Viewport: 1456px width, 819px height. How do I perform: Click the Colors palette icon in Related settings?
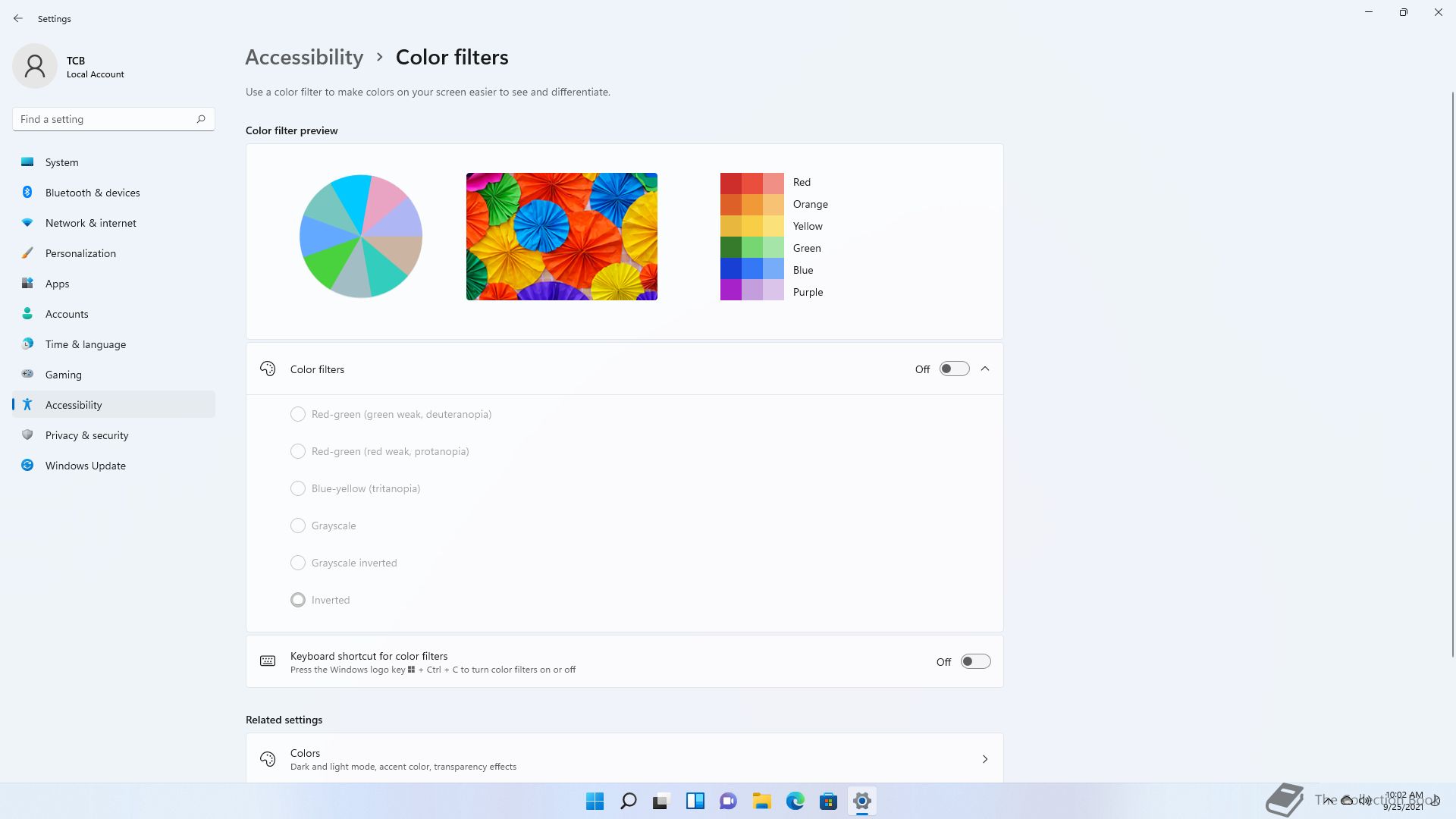(x=268, y=758)
